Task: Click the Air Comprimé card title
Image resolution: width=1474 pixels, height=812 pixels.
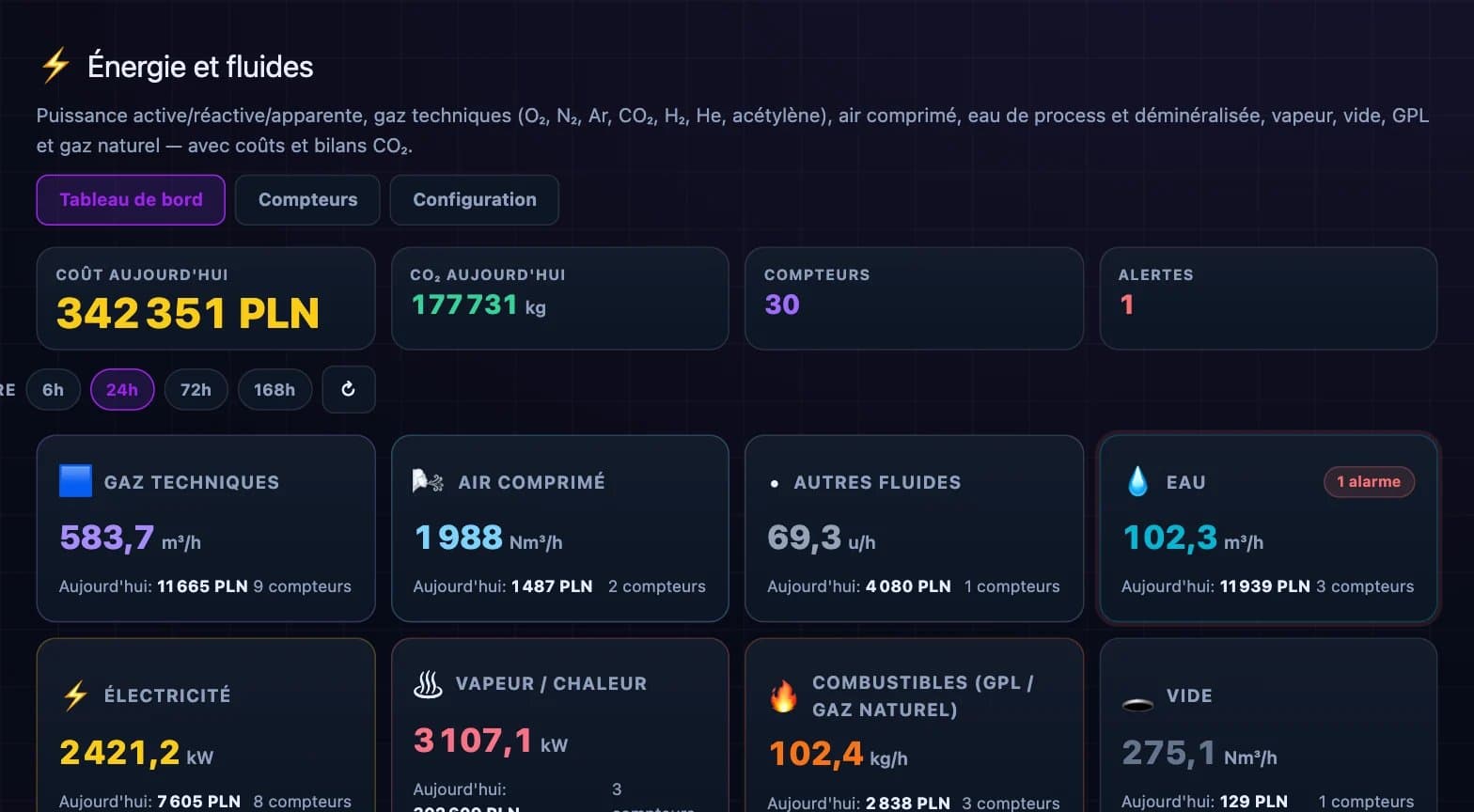Action: tap(531, 482)
